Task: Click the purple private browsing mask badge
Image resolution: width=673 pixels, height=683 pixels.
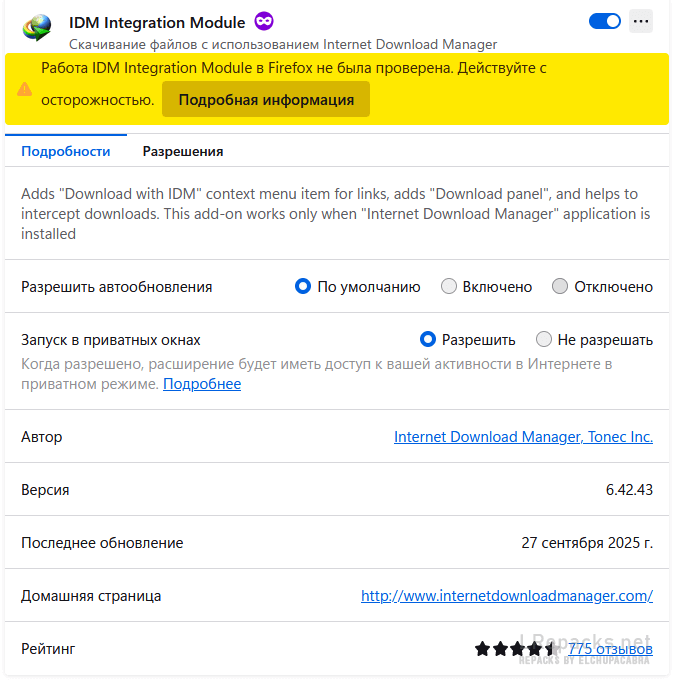Action: 264,21
